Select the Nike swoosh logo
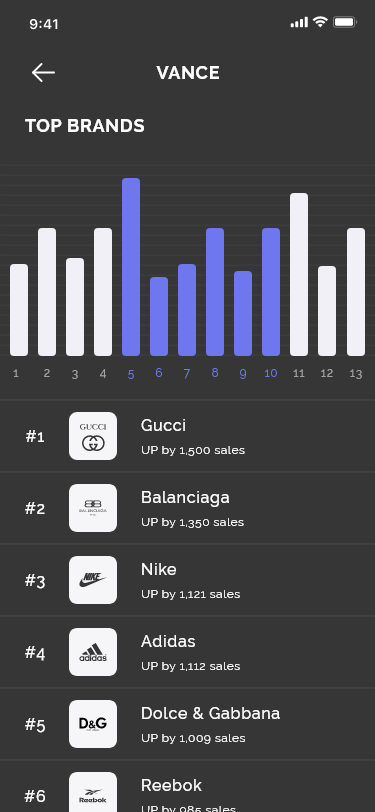The height and width of the screenshot is (812, 375). pos(93,580)
